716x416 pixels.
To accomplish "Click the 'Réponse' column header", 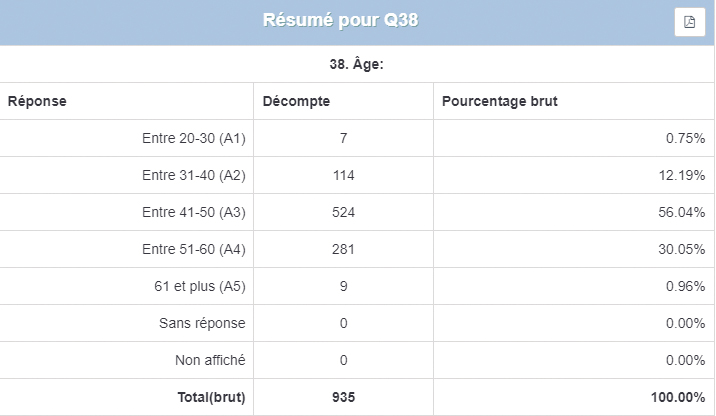I will pyautogui.click(x=37, y=101).
